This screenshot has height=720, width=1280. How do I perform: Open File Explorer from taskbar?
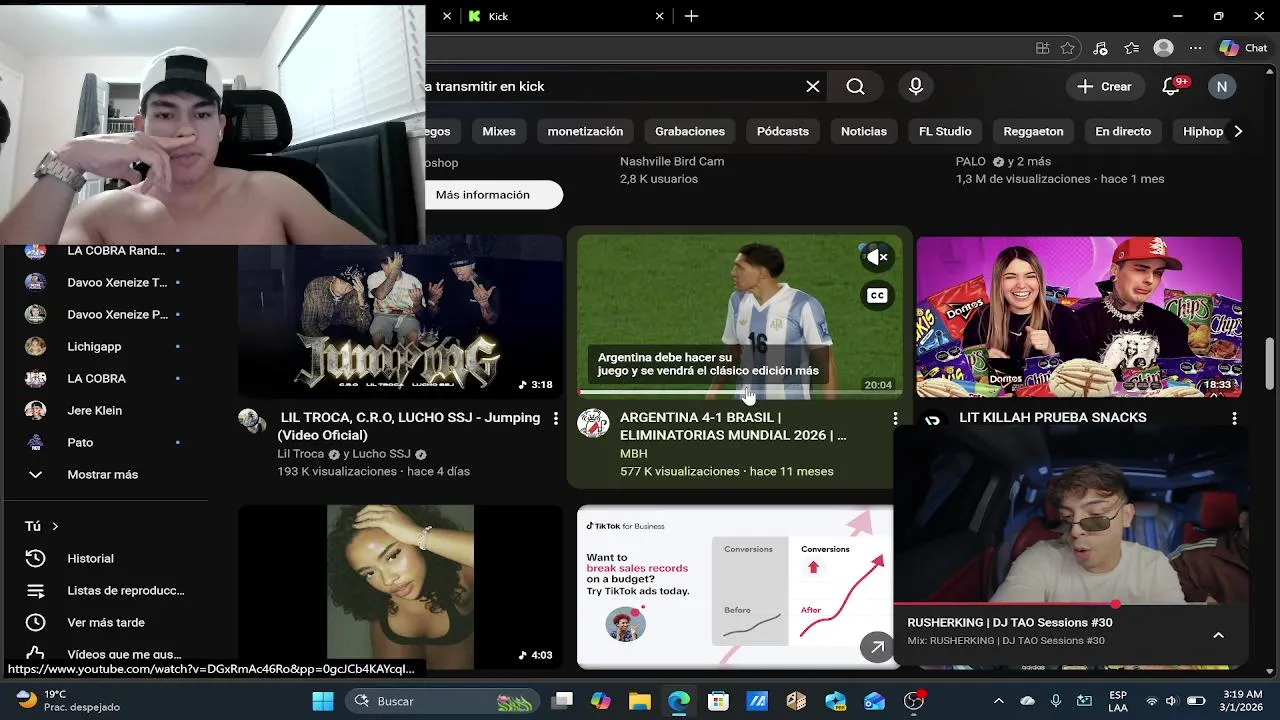pos(640,701)
